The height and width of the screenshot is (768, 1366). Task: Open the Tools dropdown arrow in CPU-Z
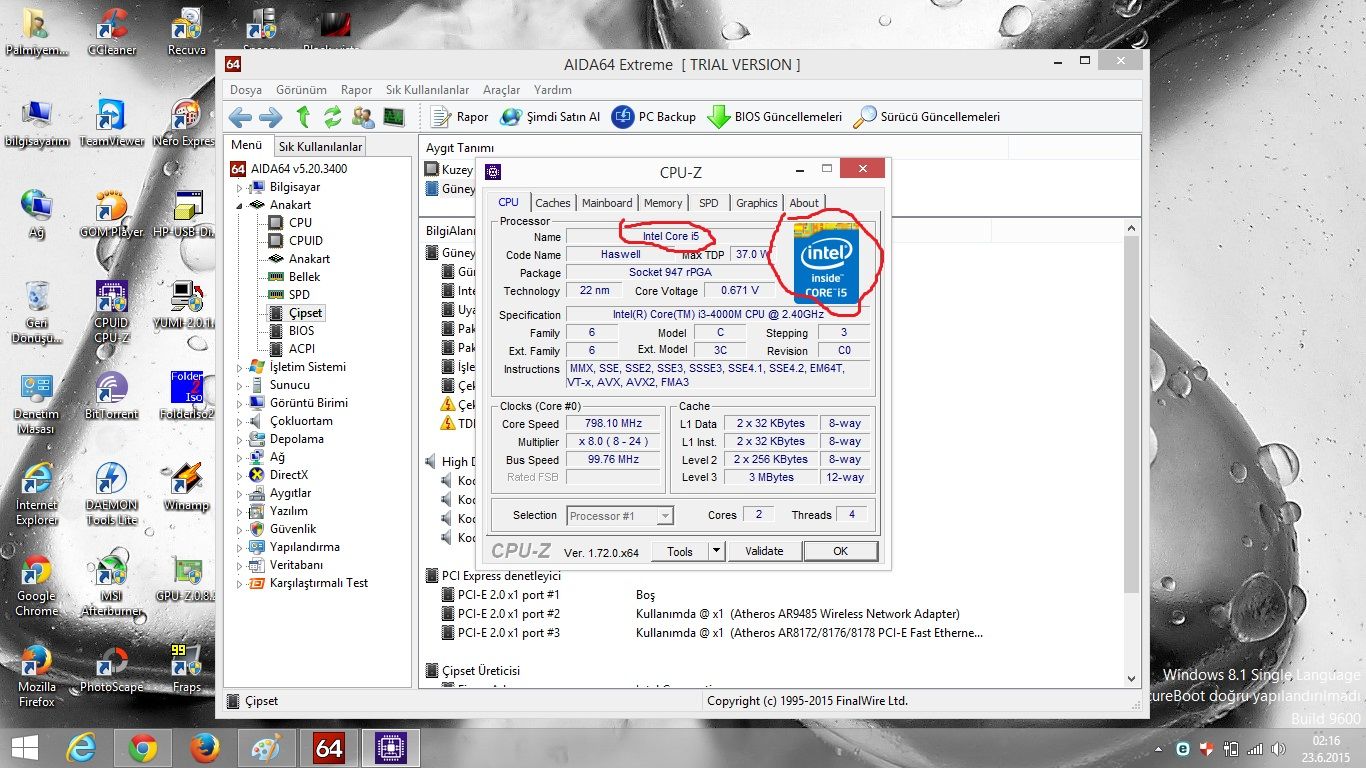(x=716, y=551)
